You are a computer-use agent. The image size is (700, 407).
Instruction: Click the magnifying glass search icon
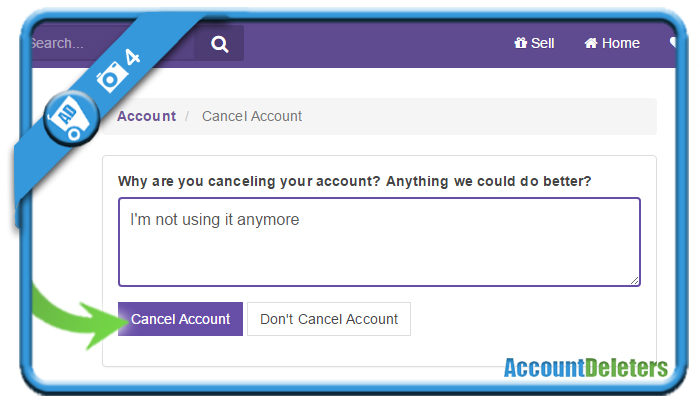(219, 44)
